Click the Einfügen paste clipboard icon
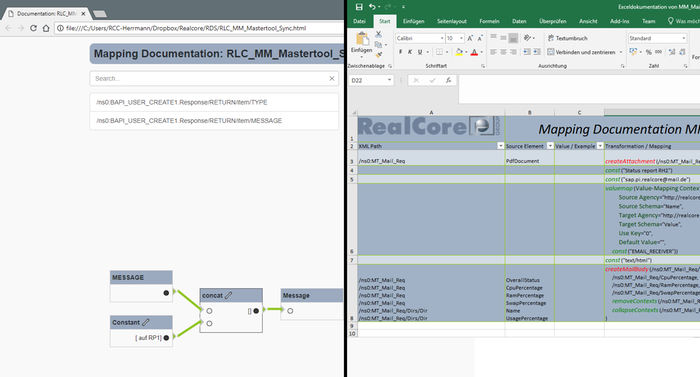 [x=362, y=38]
